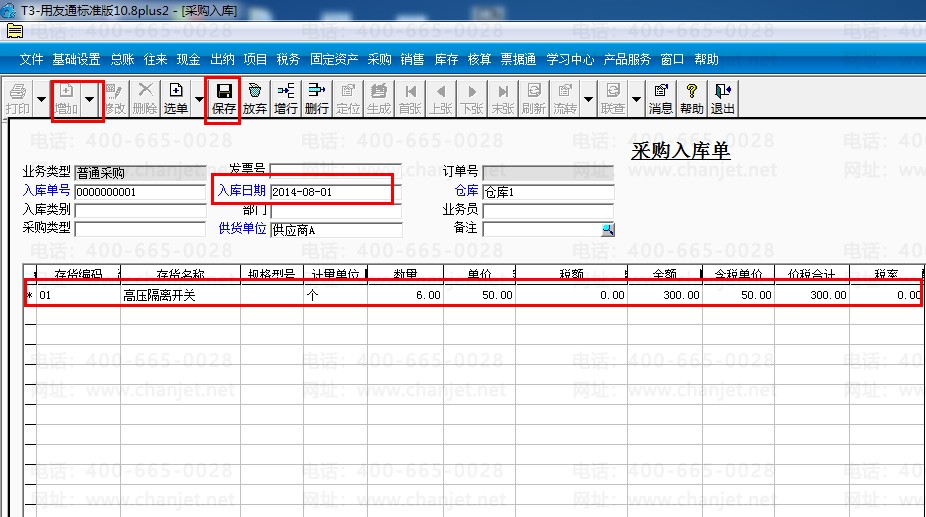Click the 打印 print icon

coord(18,98)
